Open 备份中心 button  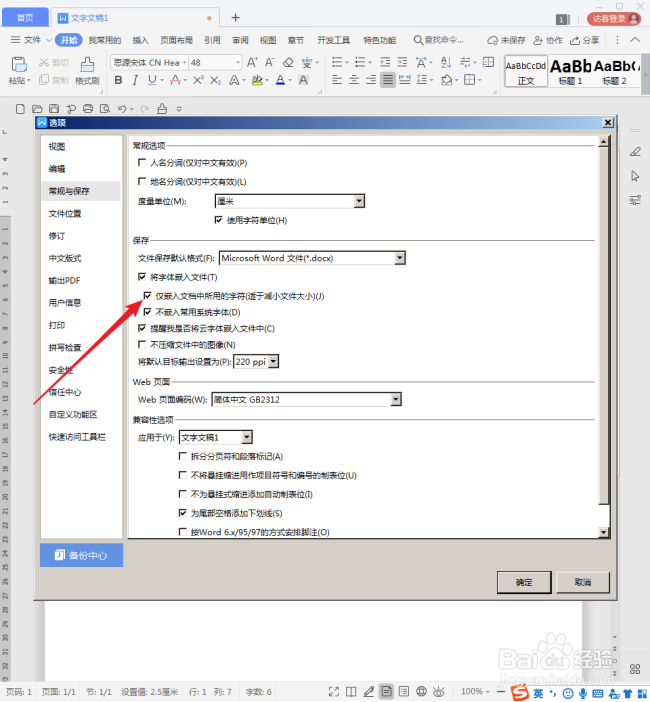(x=81, y=555)
